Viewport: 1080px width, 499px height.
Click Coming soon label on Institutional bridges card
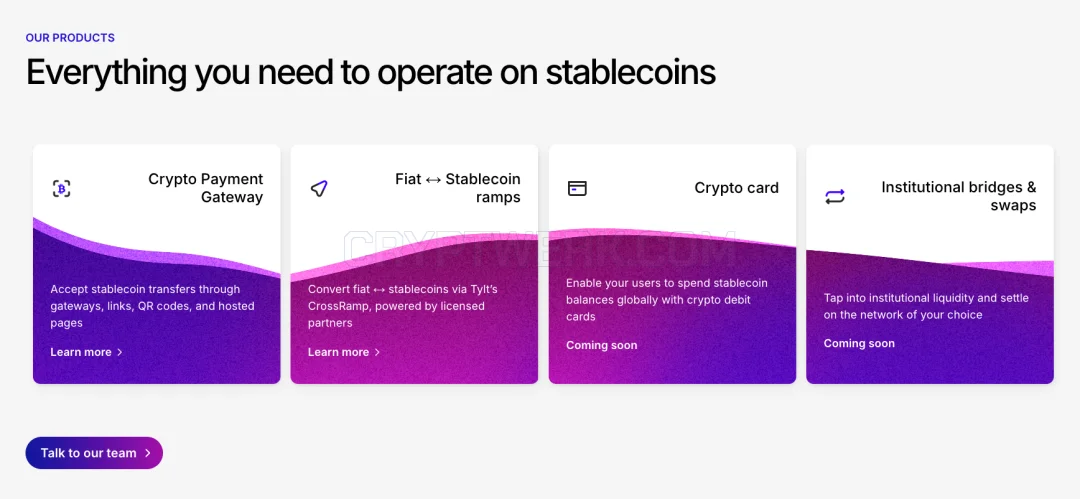pos(859,343)
